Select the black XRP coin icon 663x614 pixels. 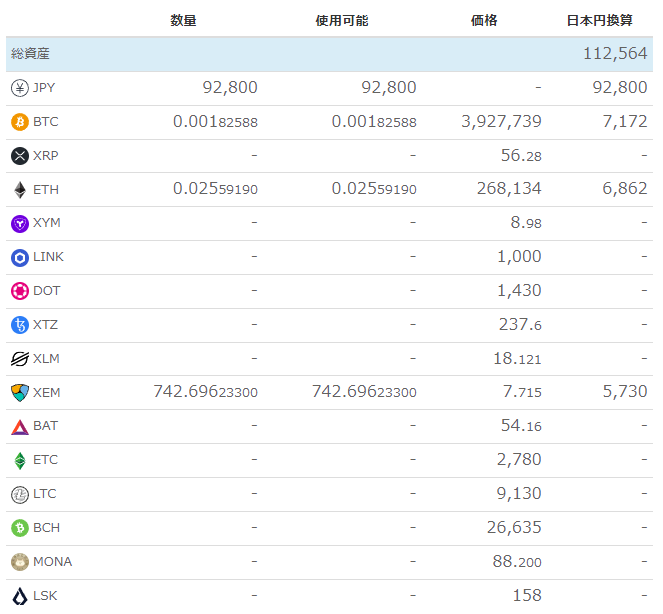(19, 156)
